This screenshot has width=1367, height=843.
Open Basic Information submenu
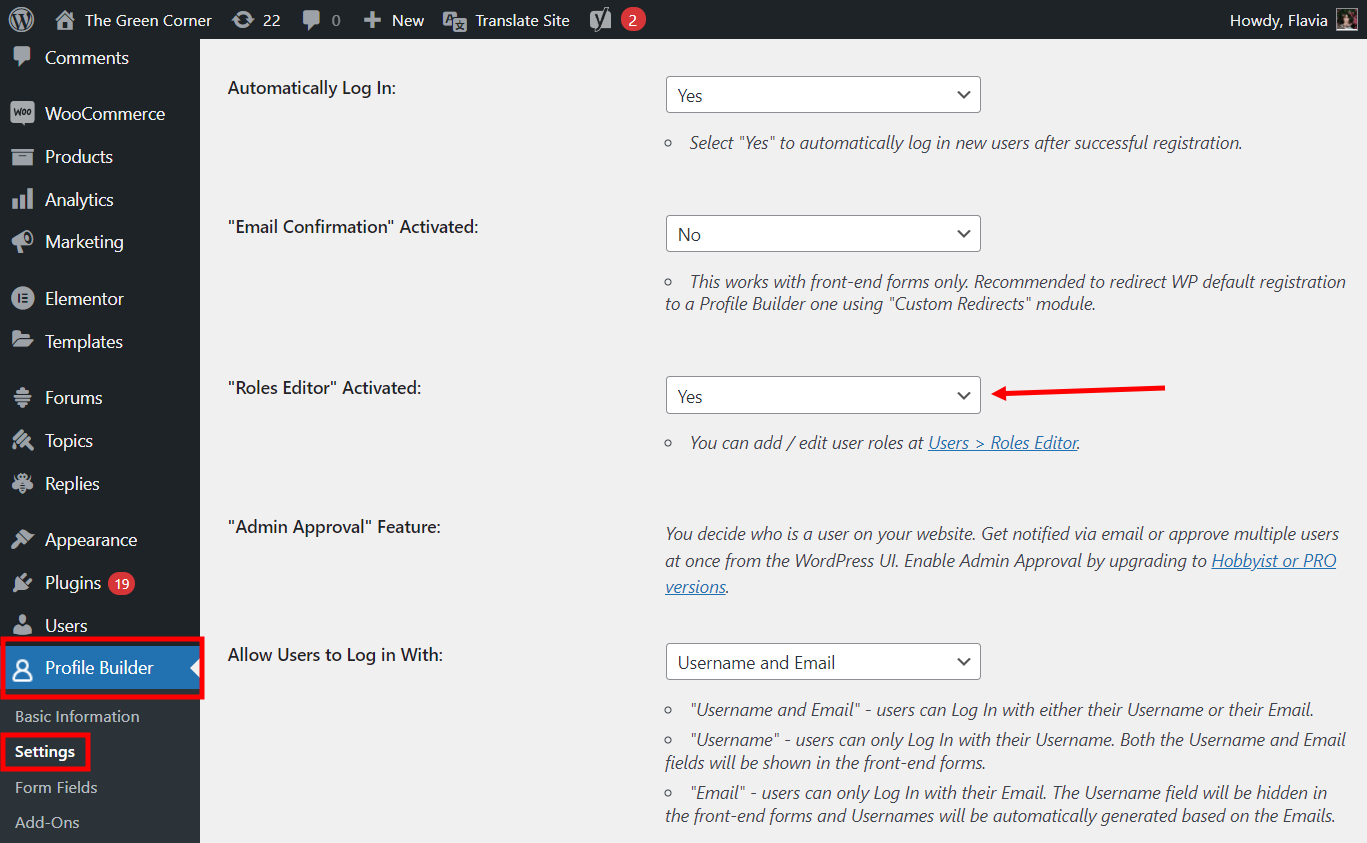pos(77,716)
